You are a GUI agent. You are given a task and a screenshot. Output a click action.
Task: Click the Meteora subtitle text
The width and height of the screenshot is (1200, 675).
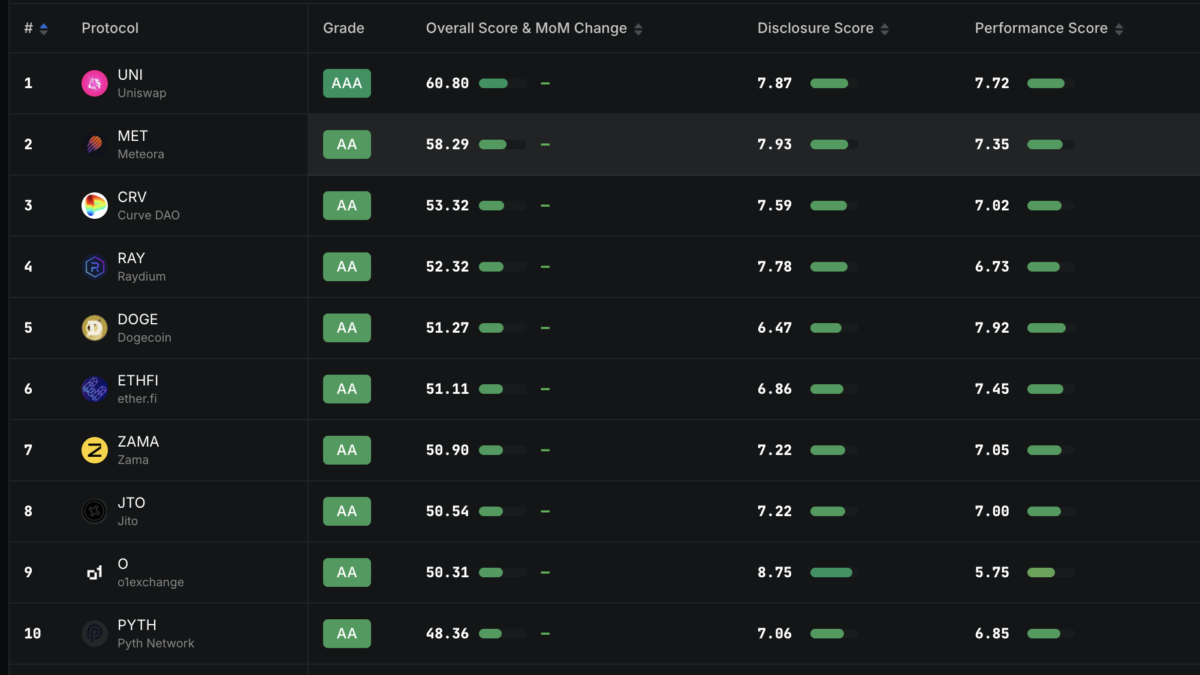point(141,154)
